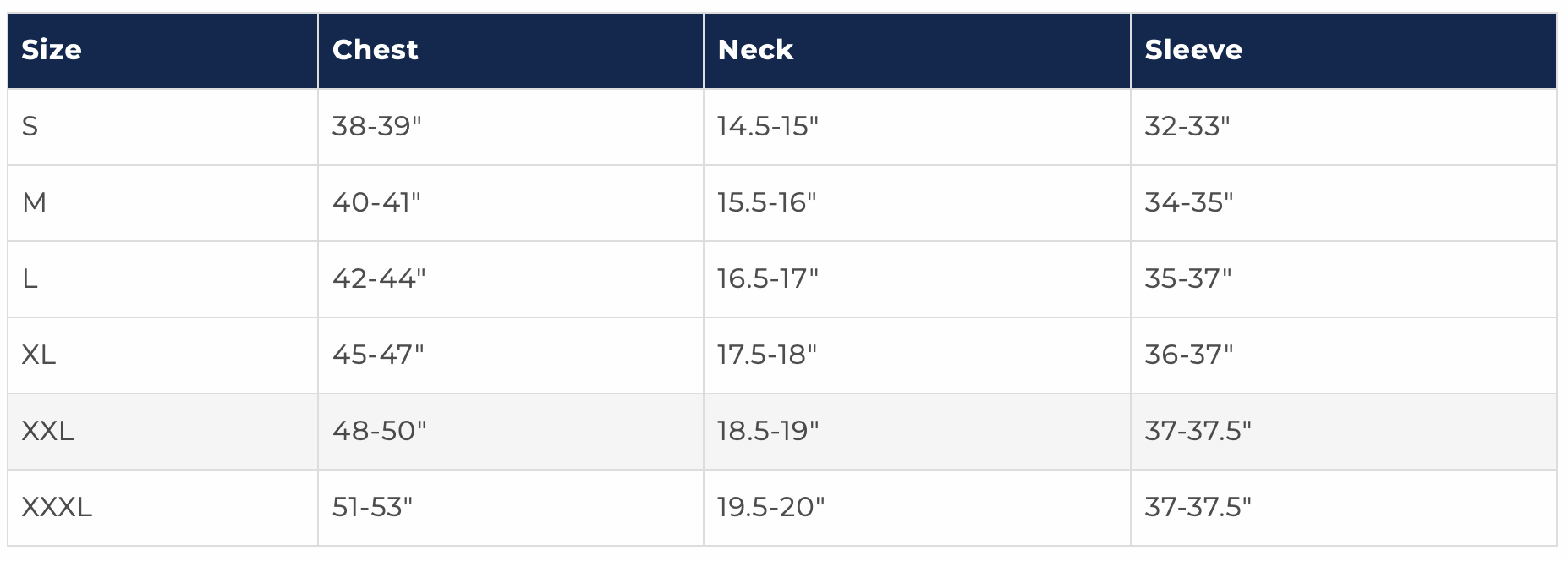This screenshot has width=1568, height=562.
Task: Click the 19.5-20" neck value
Action: (x=770, y=508)
